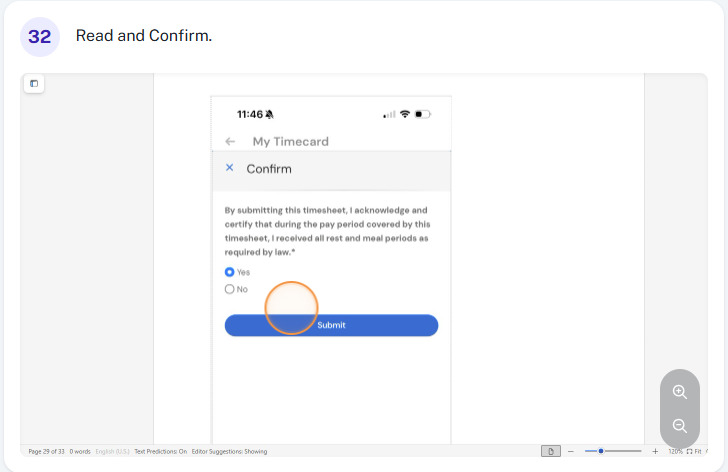Open Page 29 of 33 indicator

pos(46,452)
